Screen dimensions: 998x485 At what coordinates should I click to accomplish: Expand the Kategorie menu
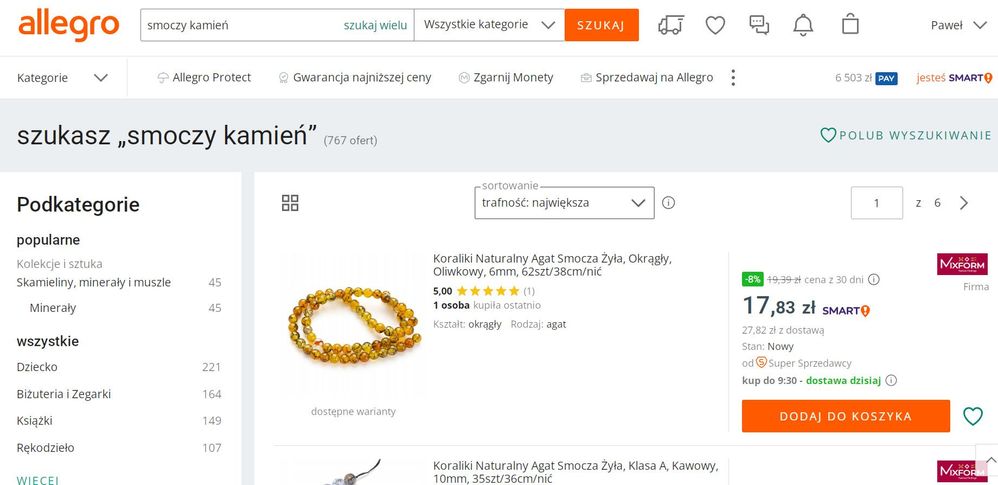tap(62, 78)
